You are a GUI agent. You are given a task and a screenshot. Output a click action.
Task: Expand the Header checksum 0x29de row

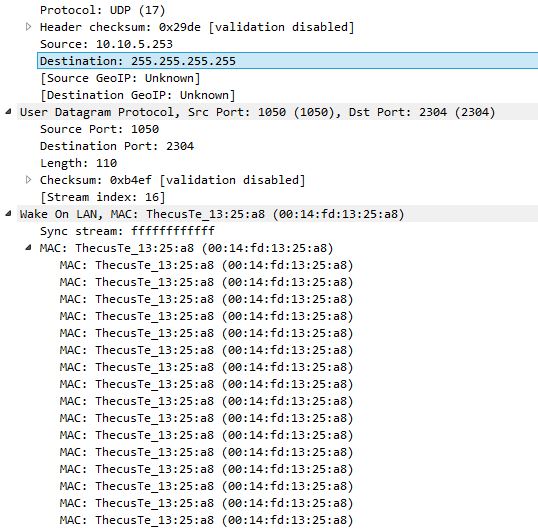point(29,27)
